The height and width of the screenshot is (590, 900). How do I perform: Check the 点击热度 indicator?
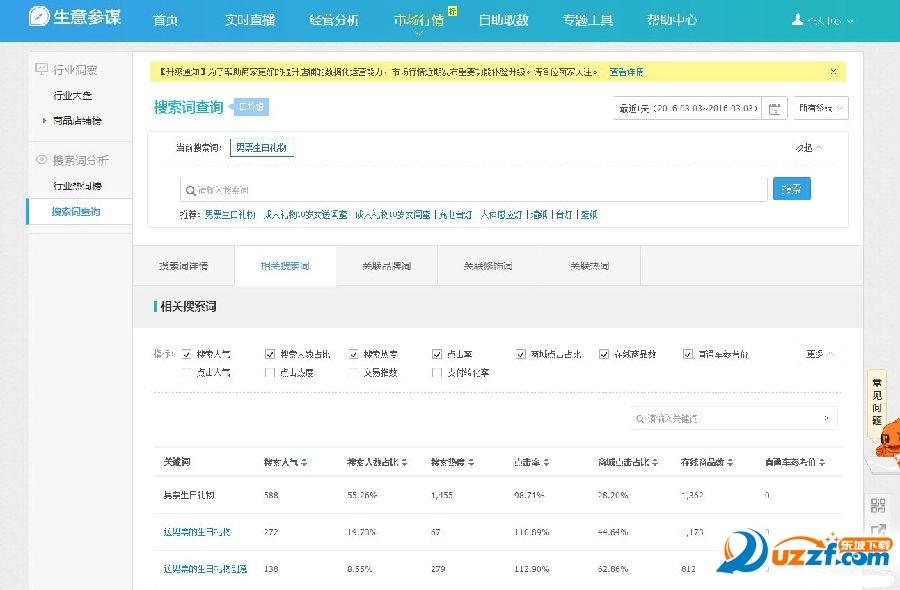270,372
